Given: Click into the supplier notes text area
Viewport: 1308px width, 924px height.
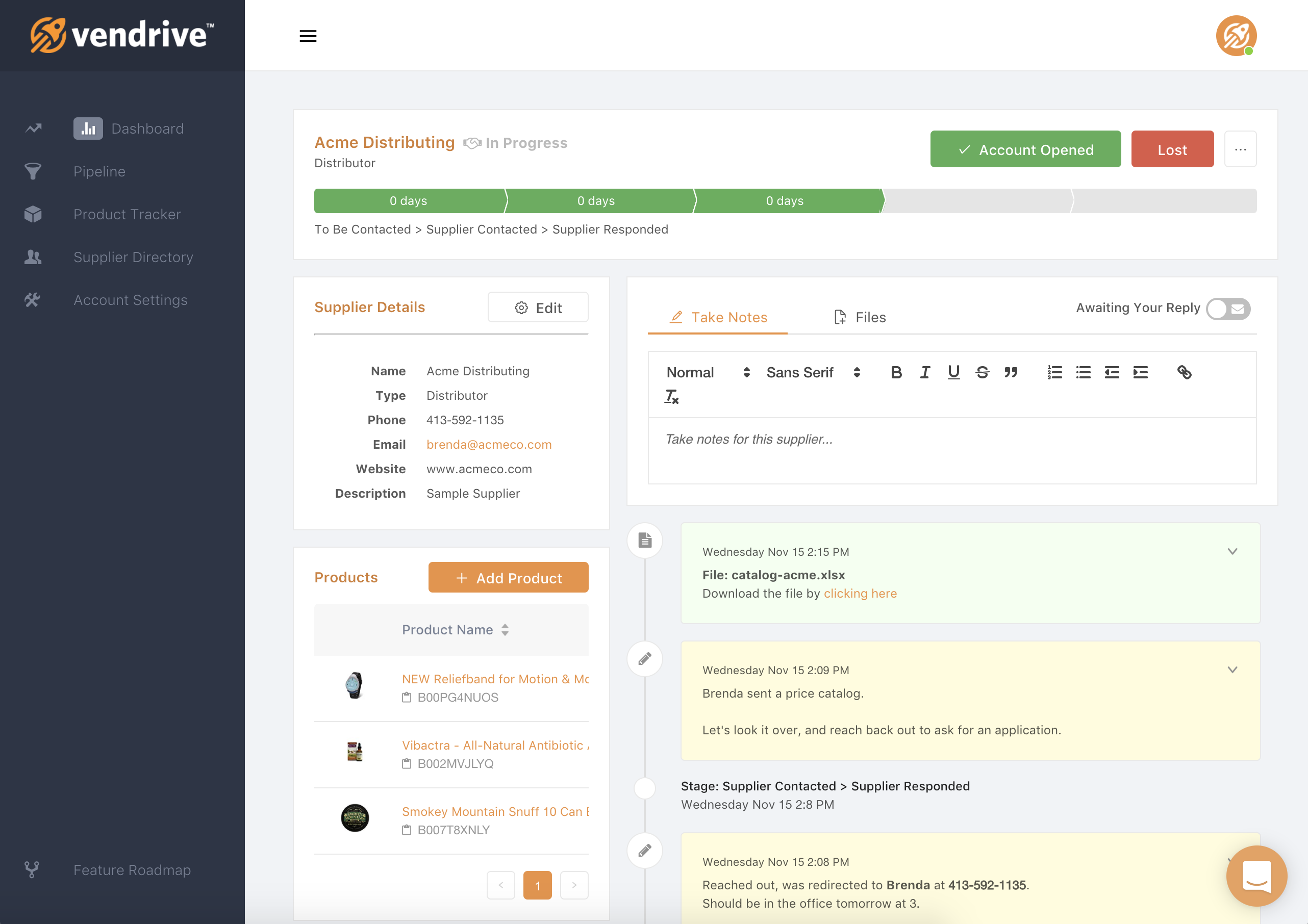Looking at the screenshot, I should click(951, 450).
